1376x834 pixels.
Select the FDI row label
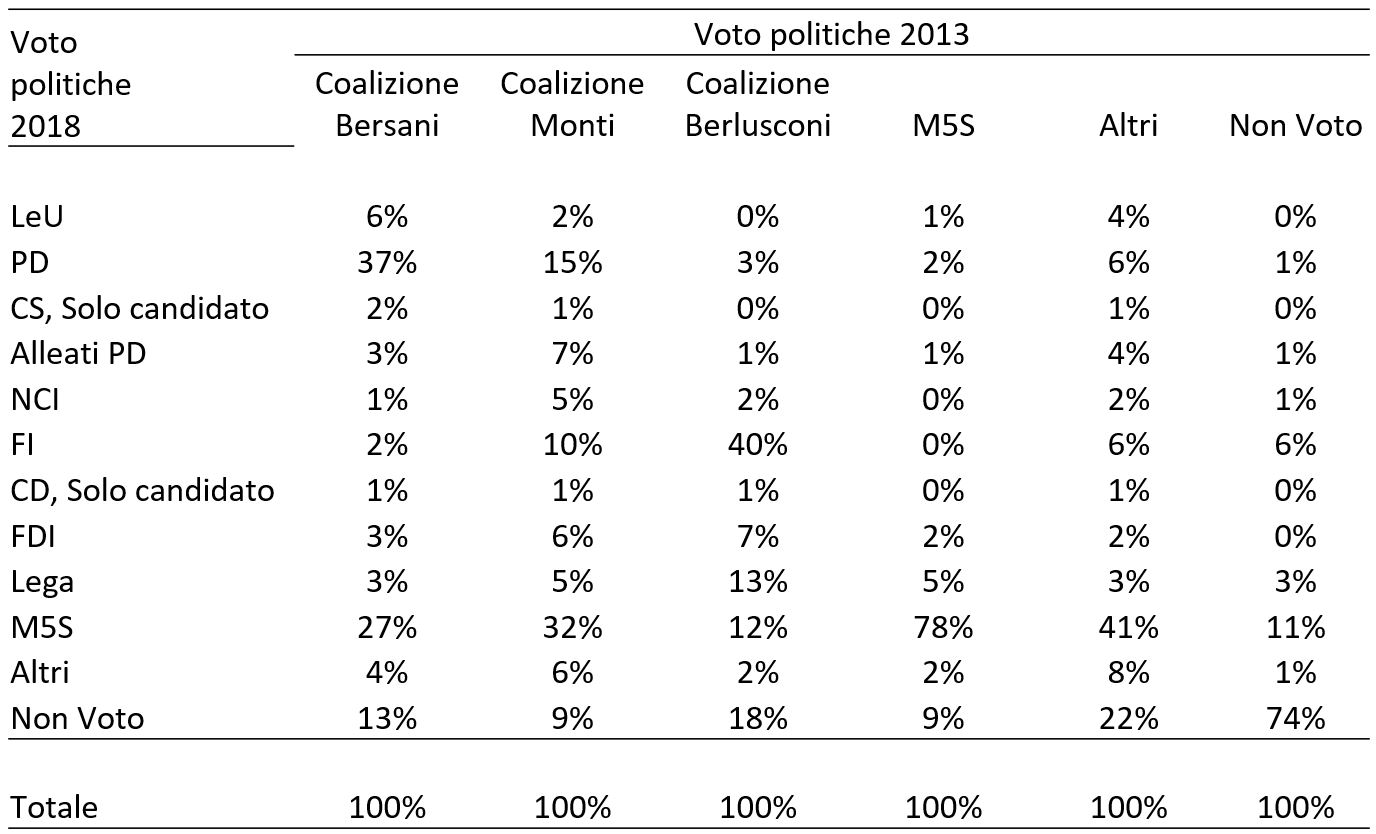pyautogui.click(x=32, y=536)
